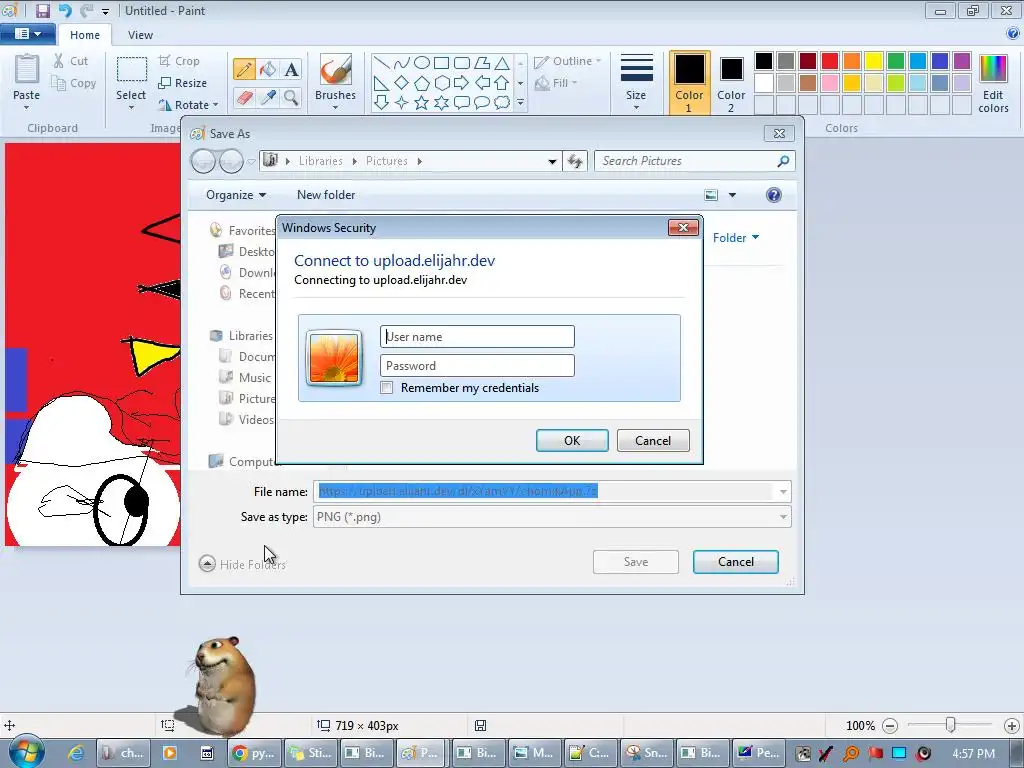This screenshot has height=768, width=1024.
Task: Click Libraries in the address breadcrumb
Action: [321, 161]
